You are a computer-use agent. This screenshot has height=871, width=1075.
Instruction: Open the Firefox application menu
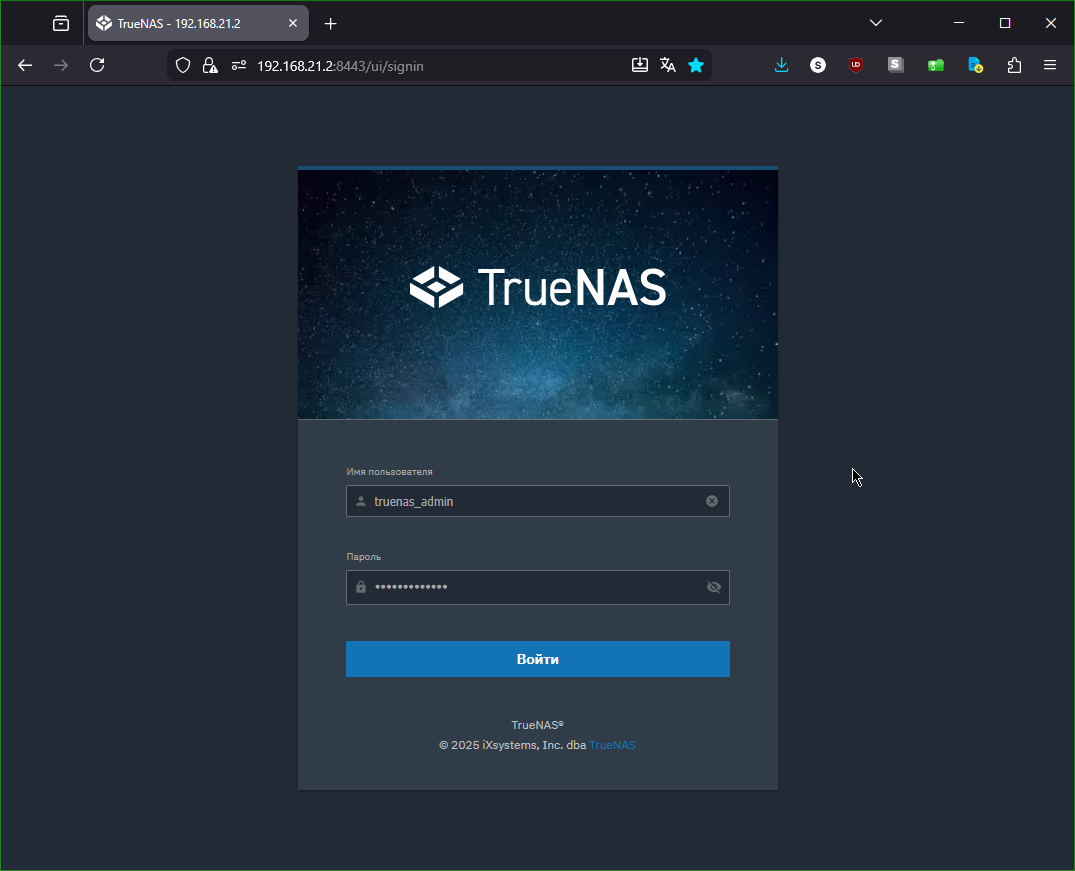(1050, 65)
